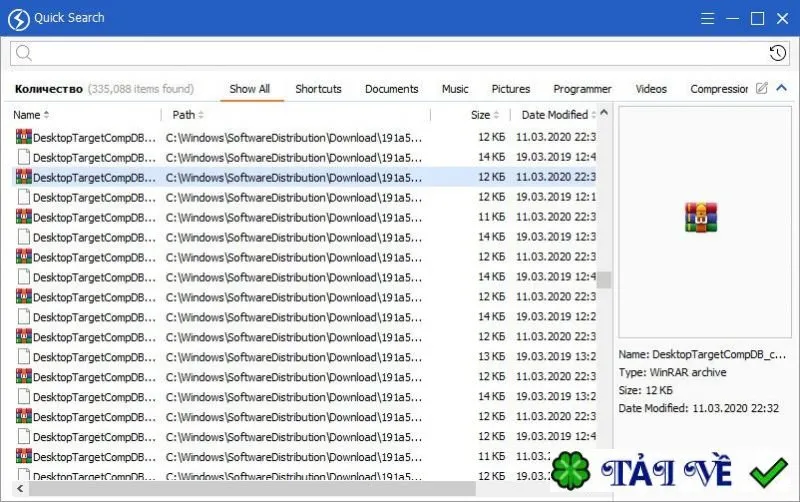Select the Show All tab
Image resolution: width=800 pixels, height=502 pixels.
point(249,89)
